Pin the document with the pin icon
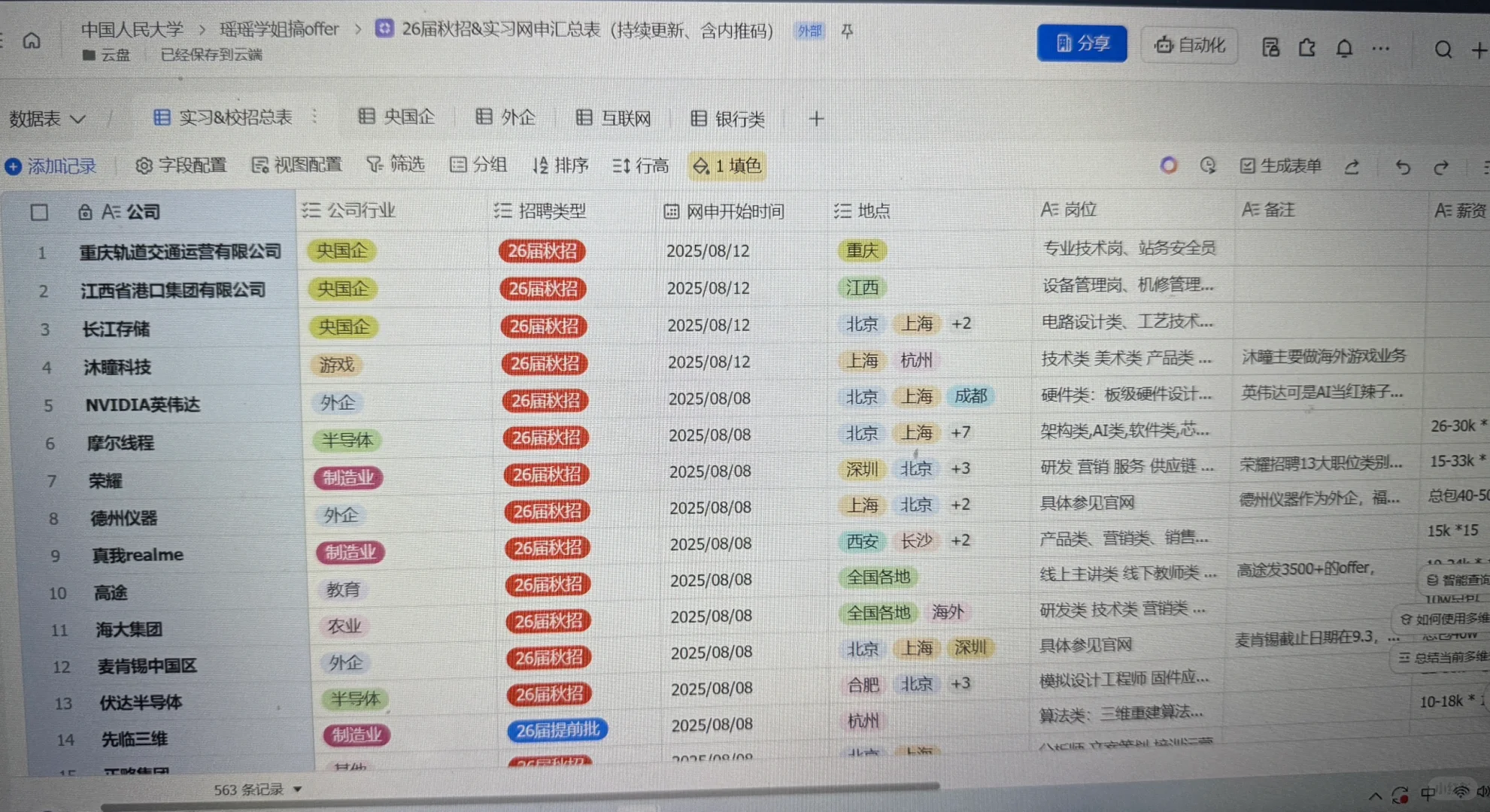The height and width of the screenshot is (812, 1490). [847, 31]
